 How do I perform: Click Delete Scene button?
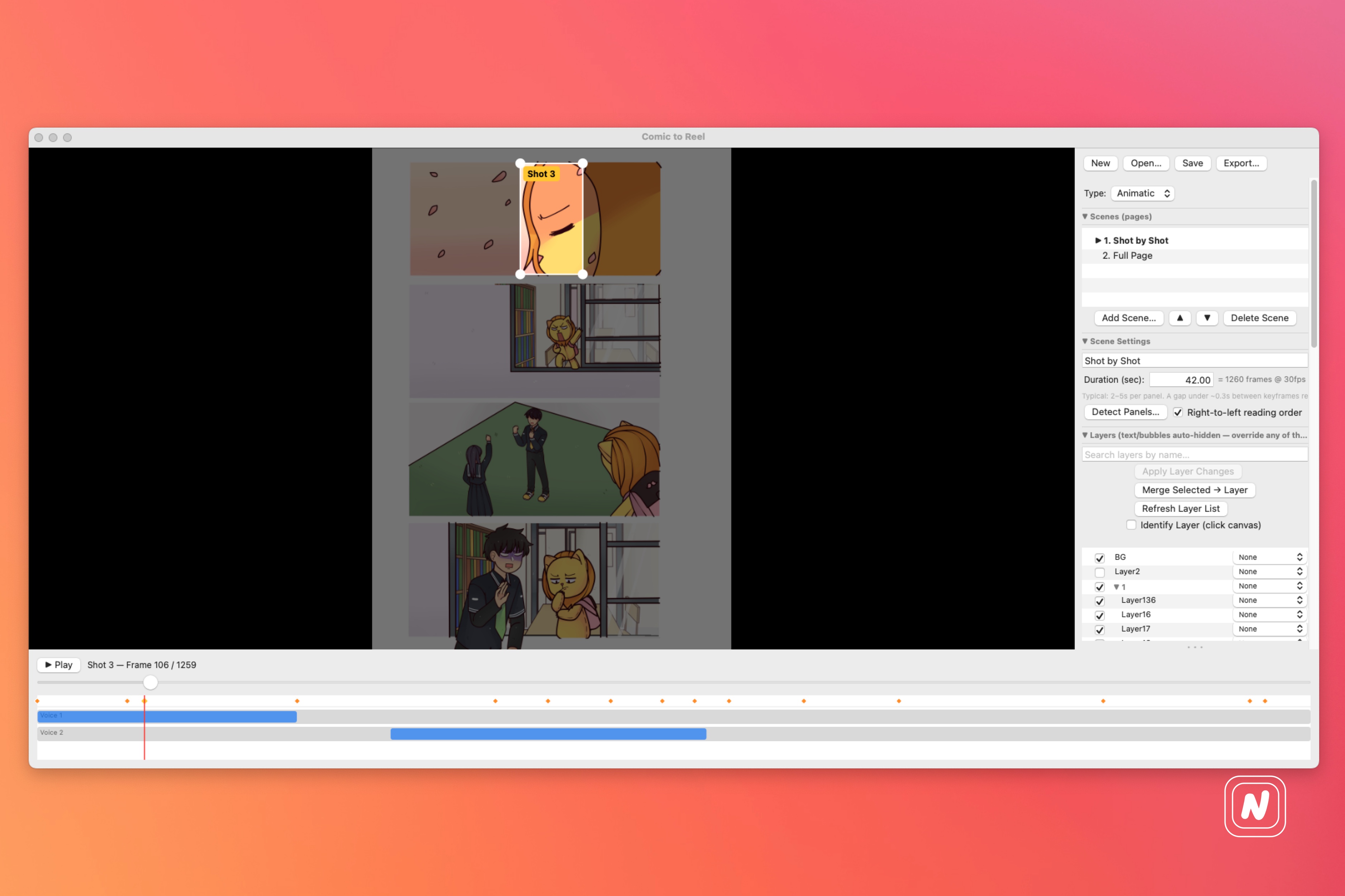[x=1259, y=318]
